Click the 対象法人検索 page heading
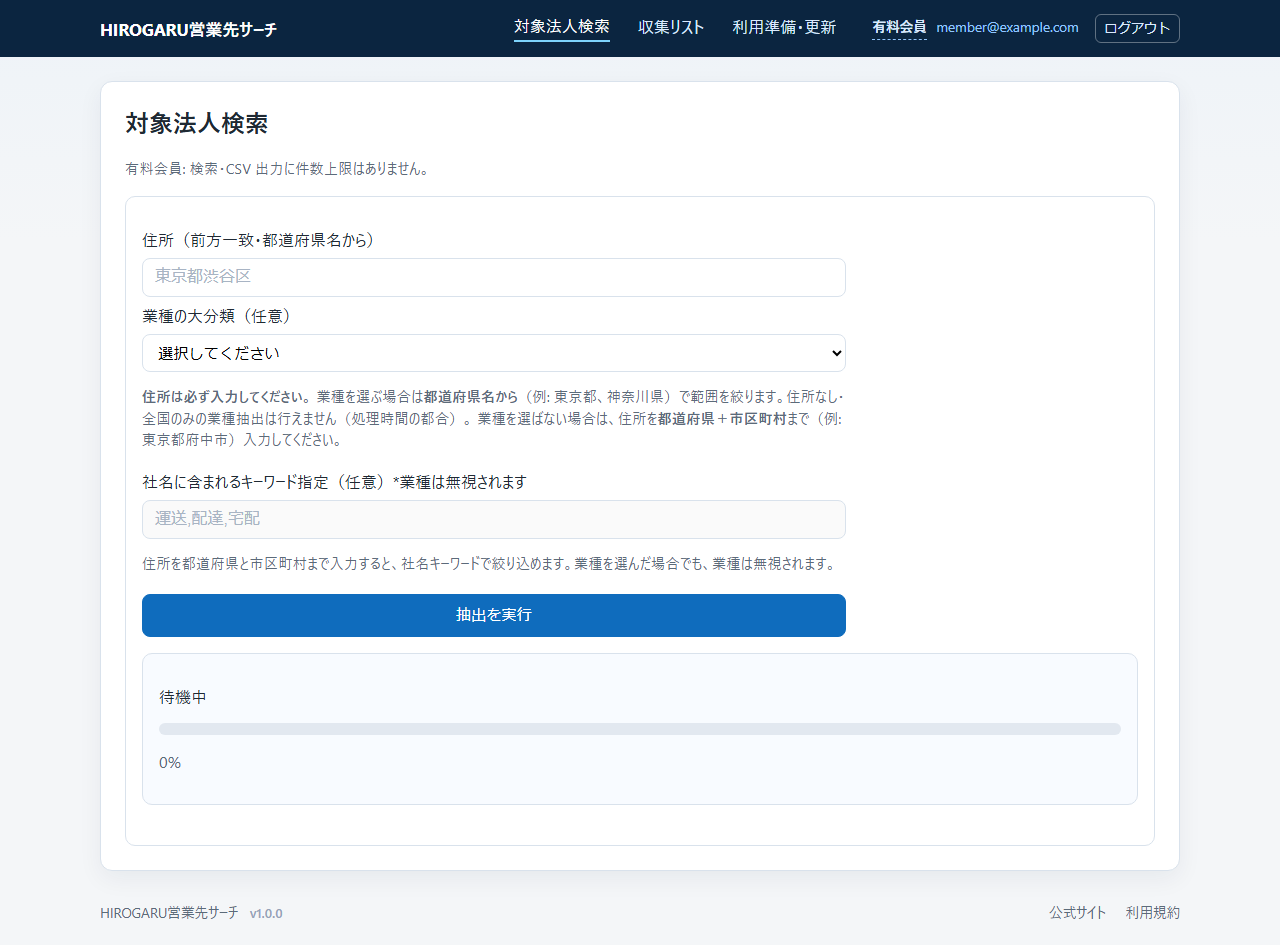The height and width of the screenshot is (945, 1280). tap(197, 124)
